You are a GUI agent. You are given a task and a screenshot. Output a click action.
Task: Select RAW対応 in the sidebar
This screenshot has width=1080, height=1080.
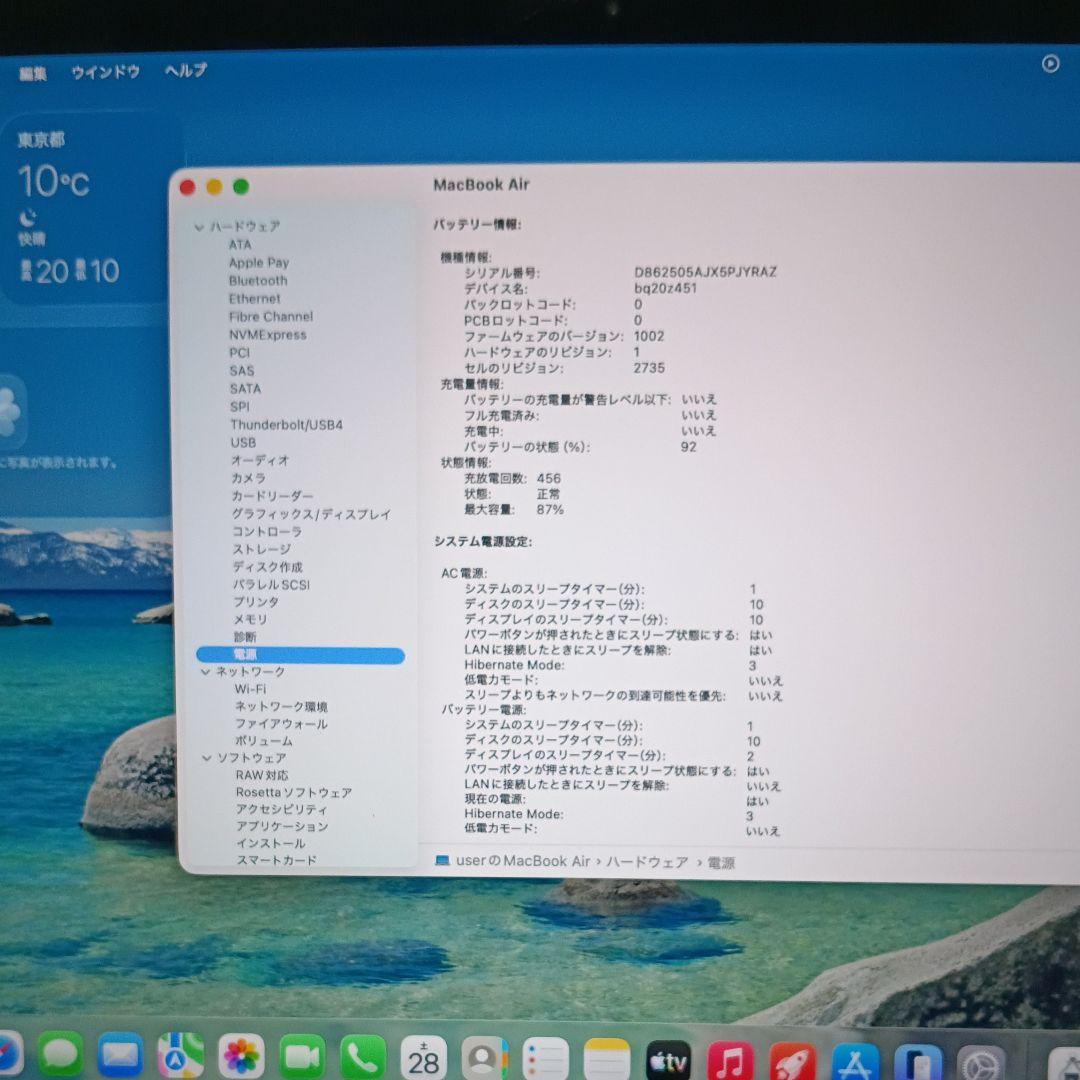[262, 775]
